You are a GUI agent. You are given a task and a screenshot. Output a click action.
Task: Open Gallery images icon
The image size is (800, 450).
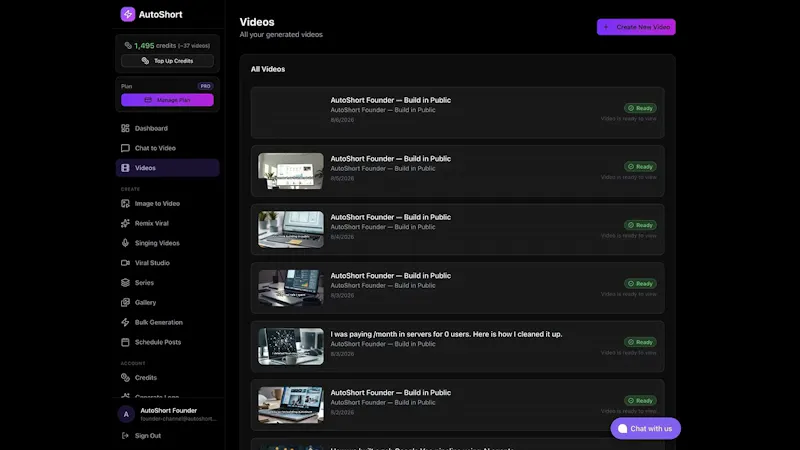125,303
